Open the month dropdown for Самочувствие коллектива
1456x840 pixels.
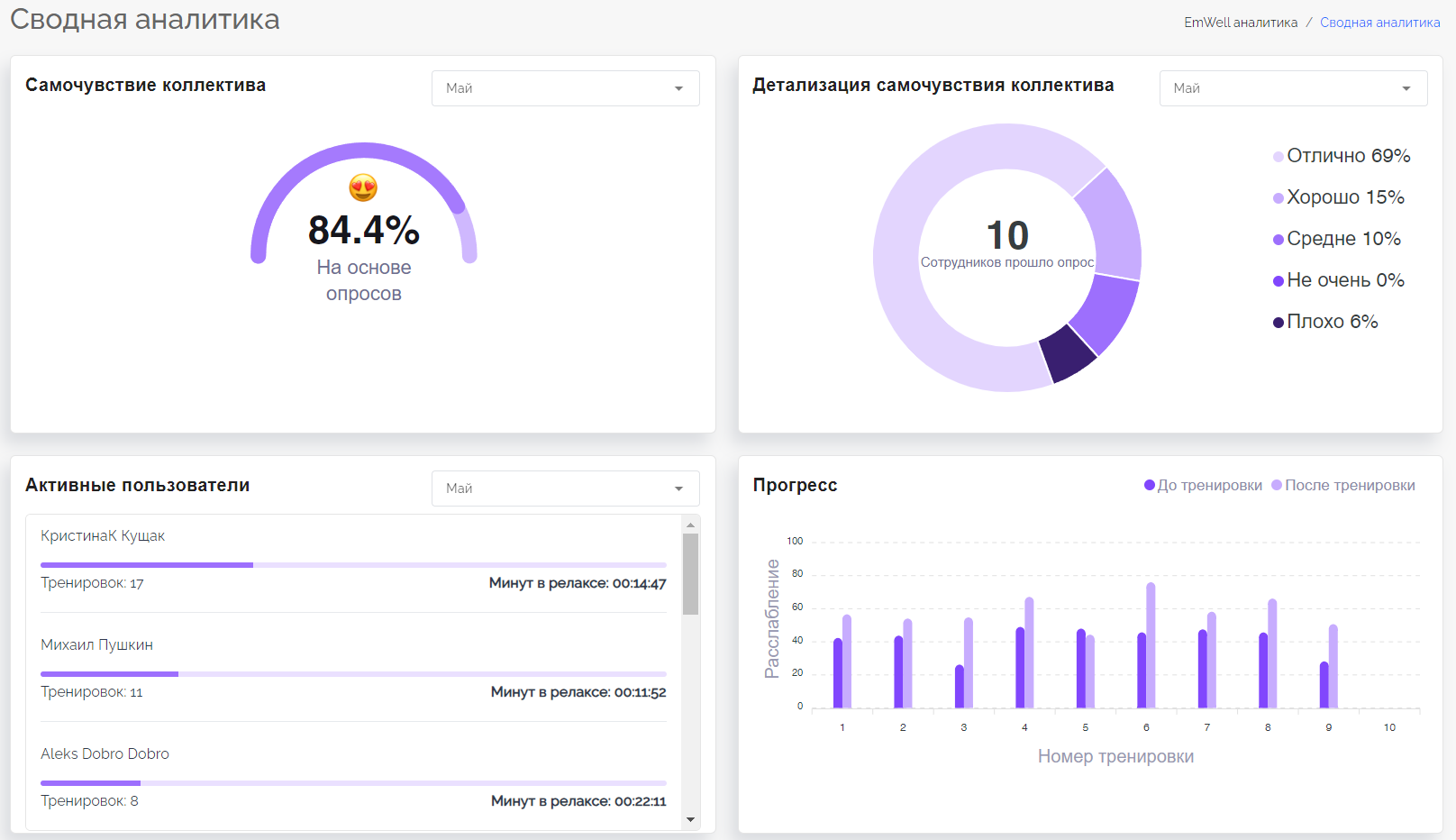pos(566,88)
